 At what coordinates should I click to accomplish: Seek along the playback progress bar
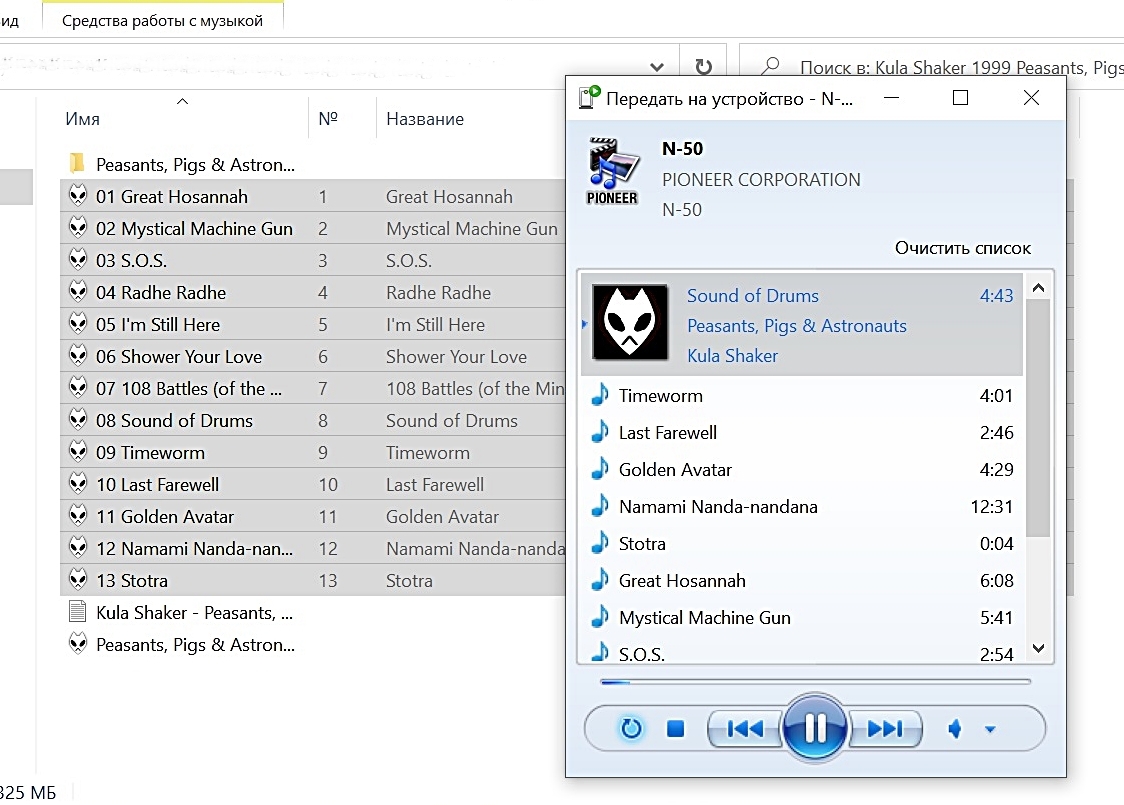point(814,682)
